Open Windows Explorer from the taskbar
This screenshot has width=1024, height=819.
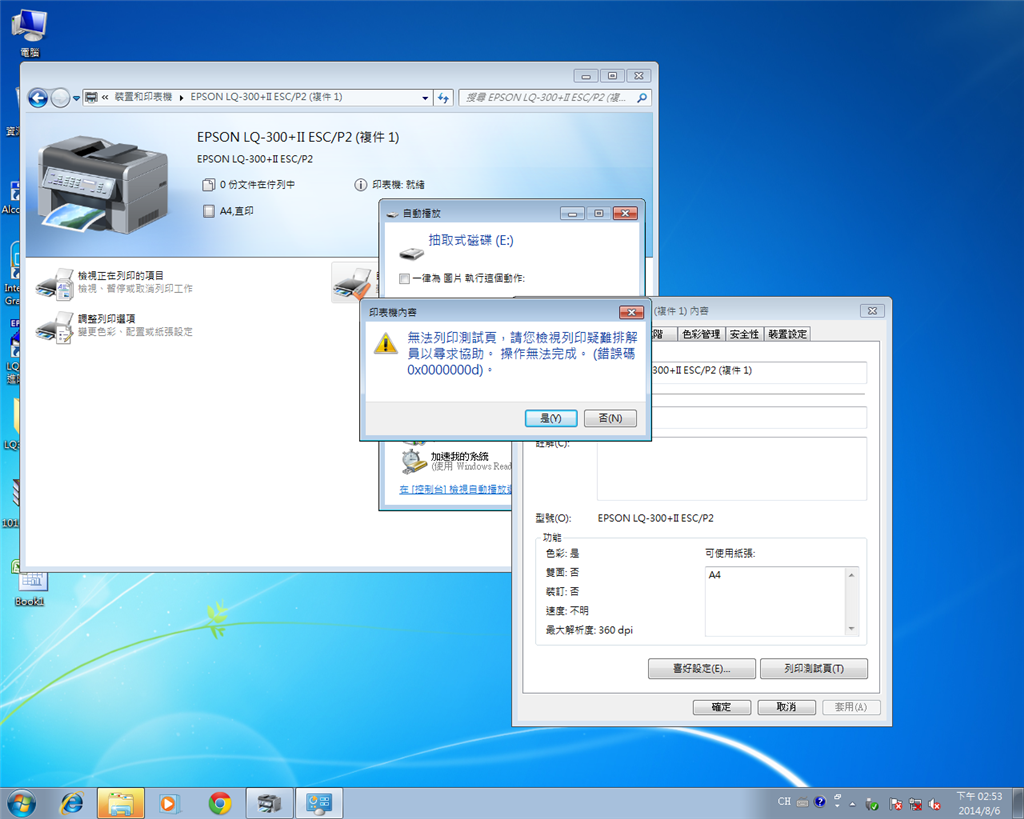pos(121,803)
